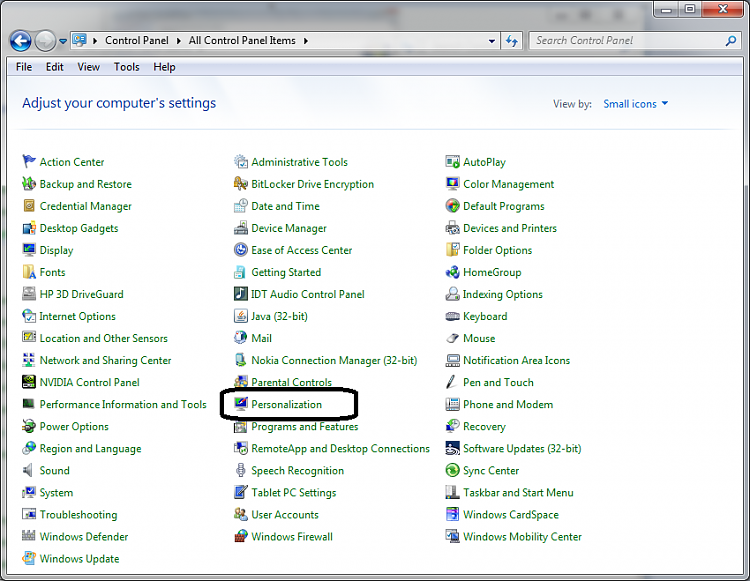Viewport: 750px width, 581px height.
Task: Open the Troubleshooting link
Action: pyautogui.click(x=78, y=514)
